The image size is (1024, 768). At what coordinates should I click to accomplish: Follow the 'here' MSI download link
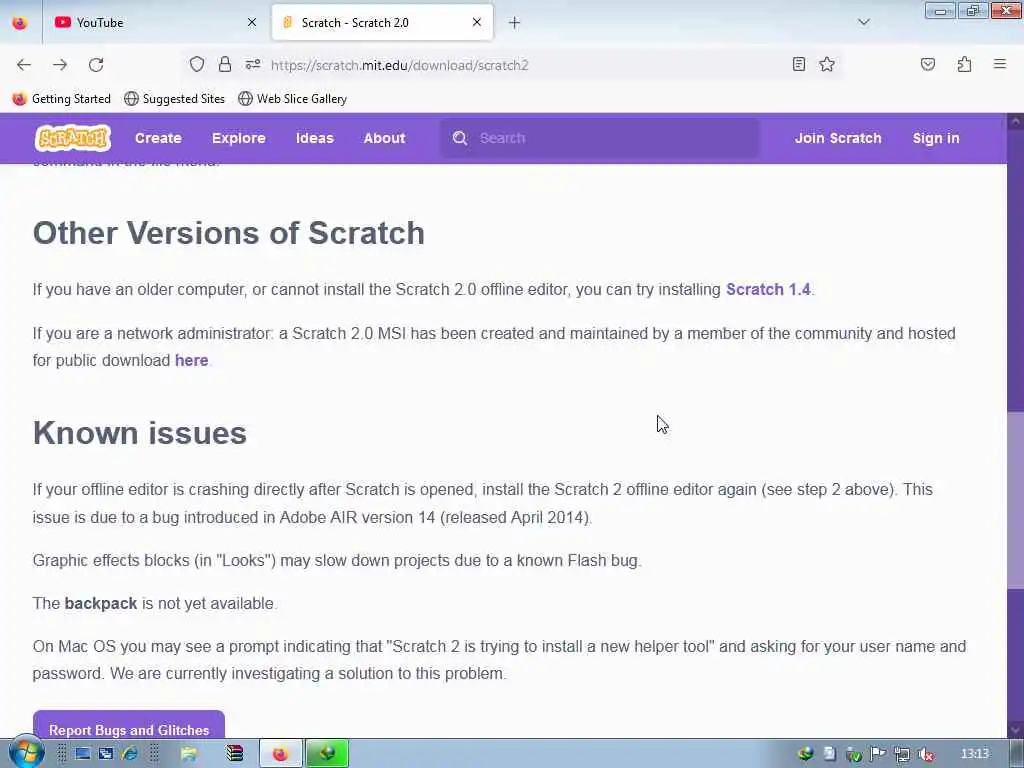[x=191, y=360]
